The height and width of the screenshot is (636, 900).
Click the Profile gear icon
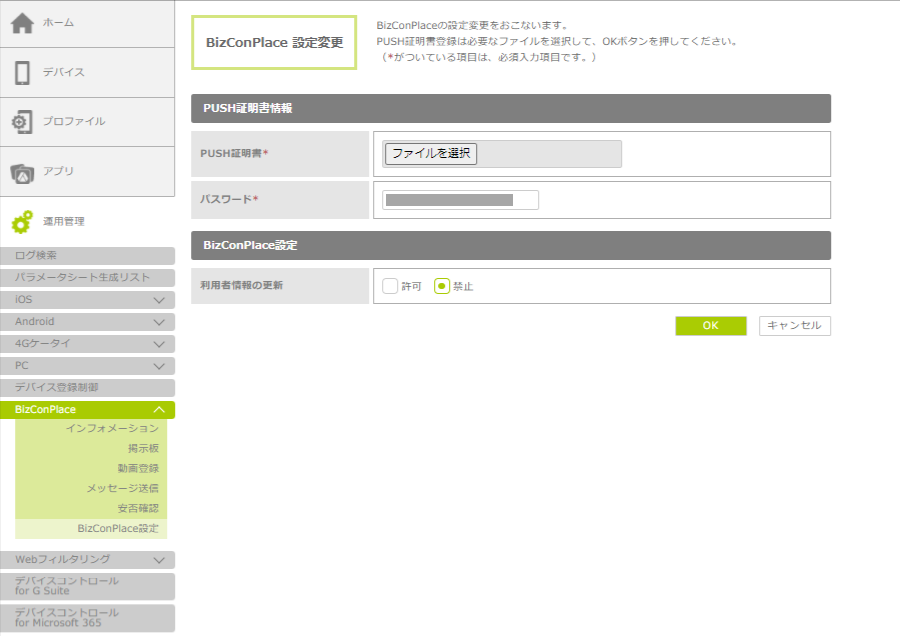point(22,122)
